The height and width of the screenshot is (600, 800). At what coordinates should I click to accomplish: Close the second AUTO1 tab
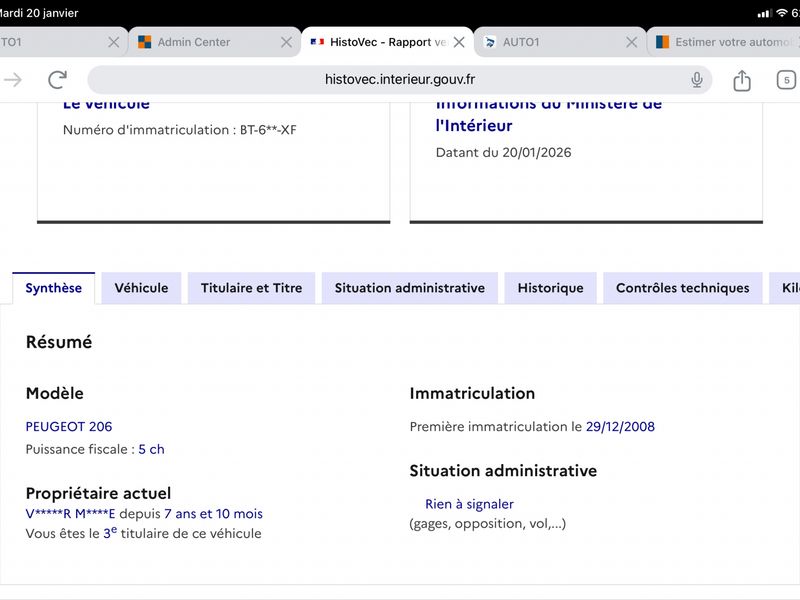coord(631,42)
